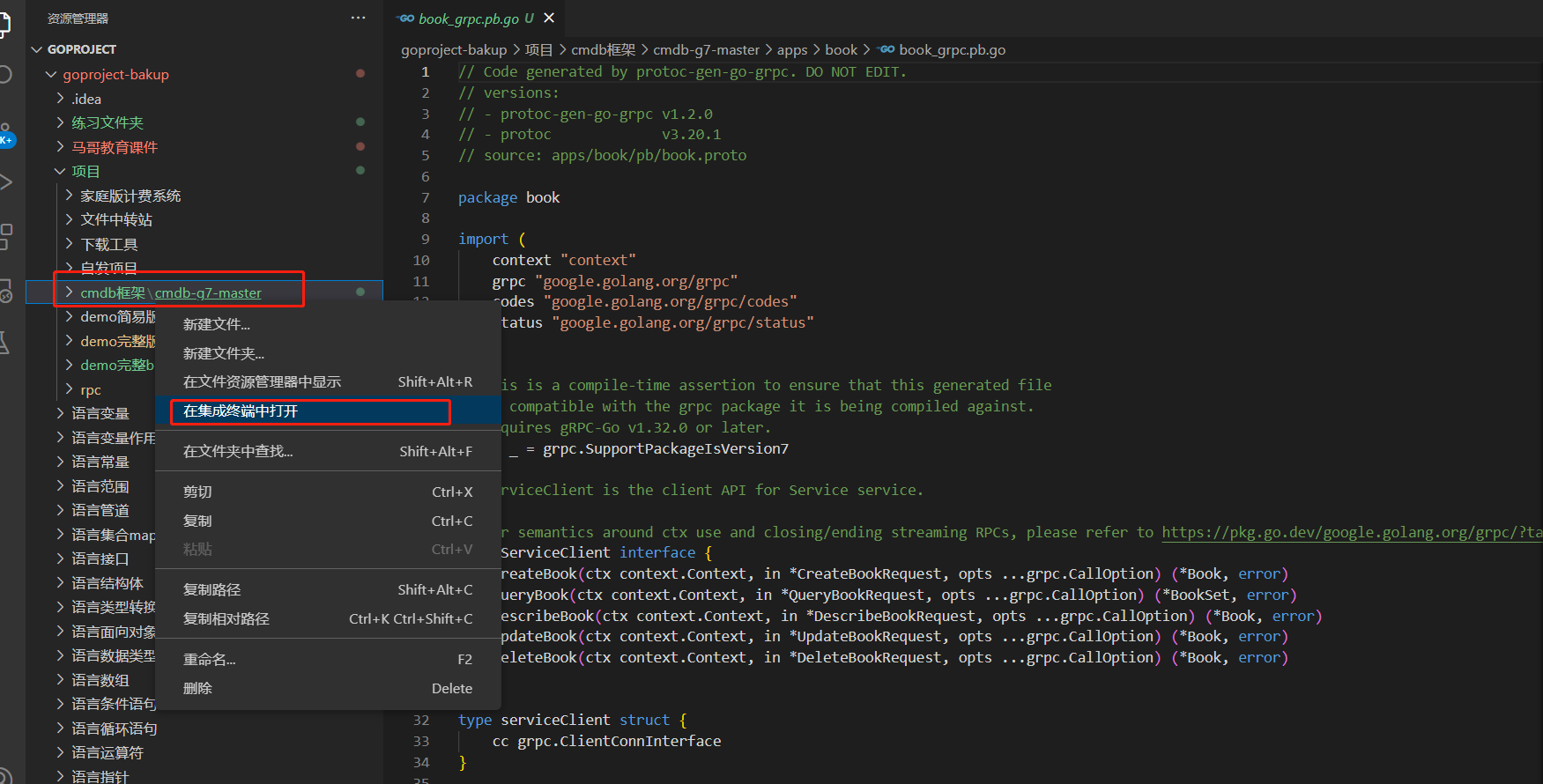Choose 复制路径 from the context menu
Screen dimensions: 1543x784
pyautogui.click(x=328, y=589)
